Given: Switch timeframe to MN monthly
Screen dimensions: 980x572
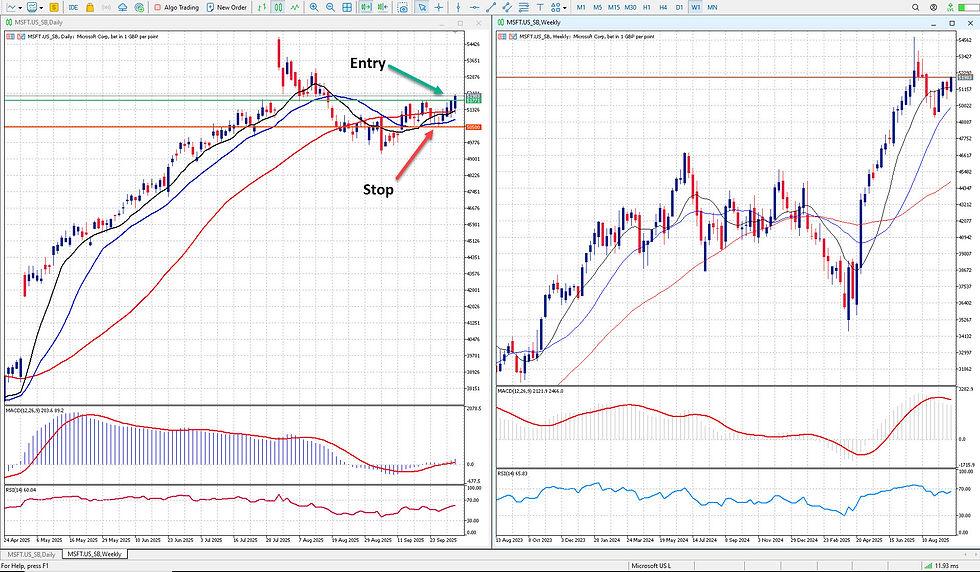Looking at the screenshot, I should (712, 8).
